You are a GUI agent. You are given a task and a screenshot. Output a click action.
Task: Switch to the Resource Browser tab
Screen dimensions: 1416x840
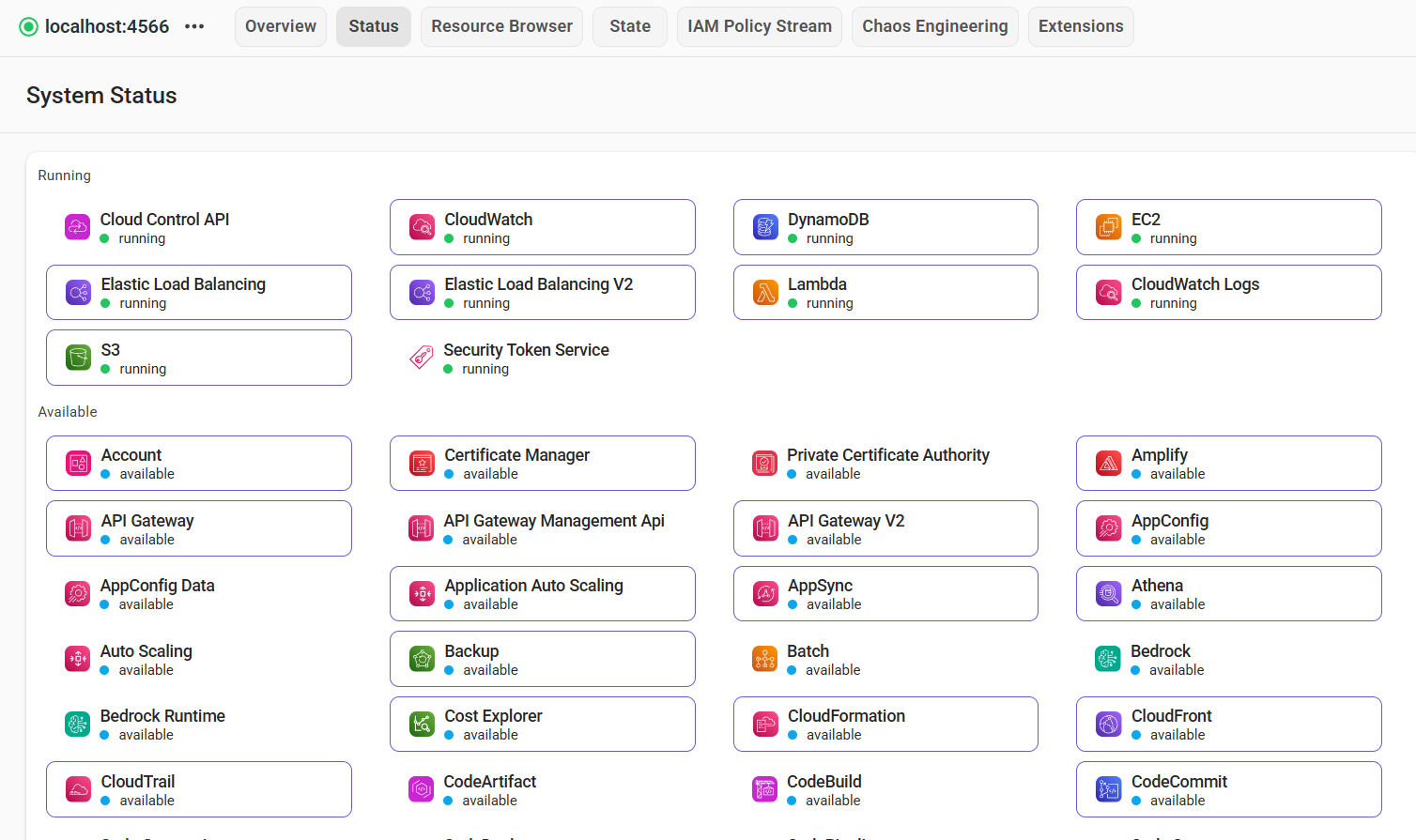[501, 26]
